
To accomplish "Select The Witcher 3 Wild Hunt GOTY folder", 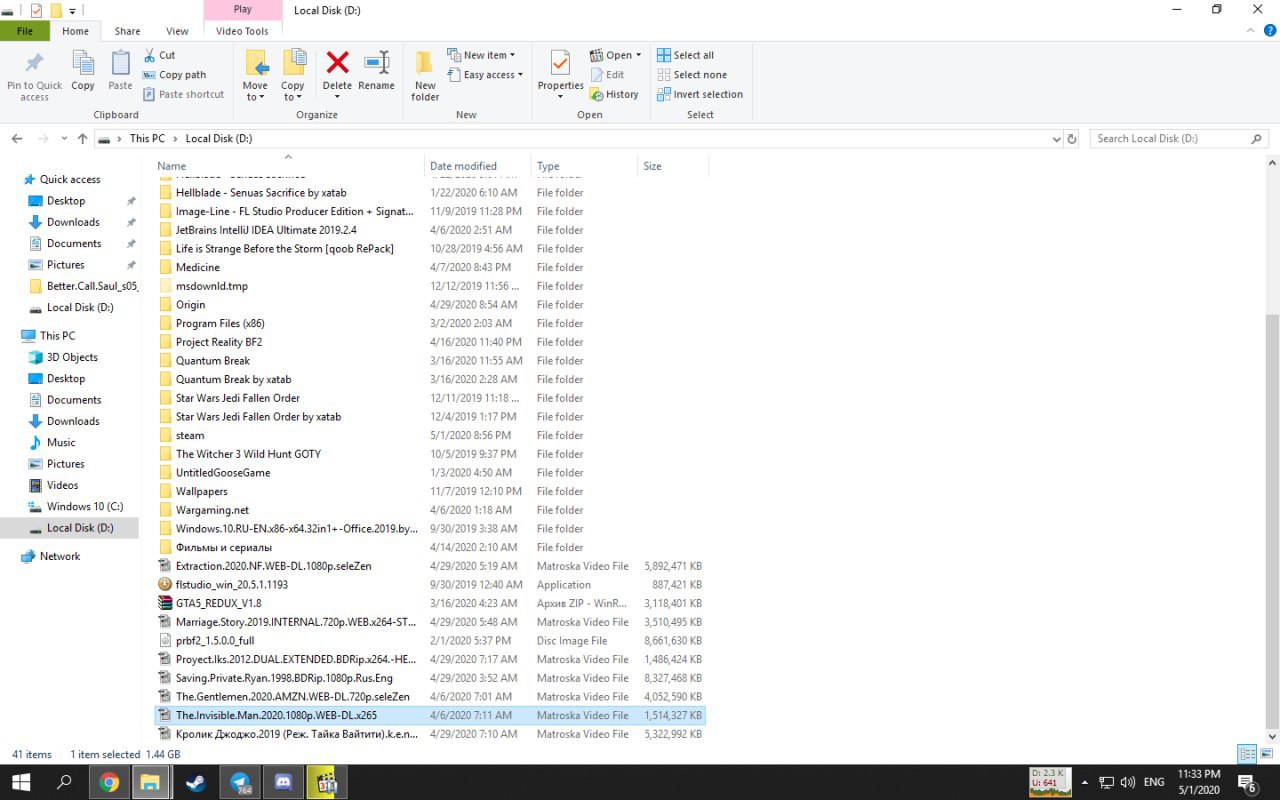I will tap(248, 454).
